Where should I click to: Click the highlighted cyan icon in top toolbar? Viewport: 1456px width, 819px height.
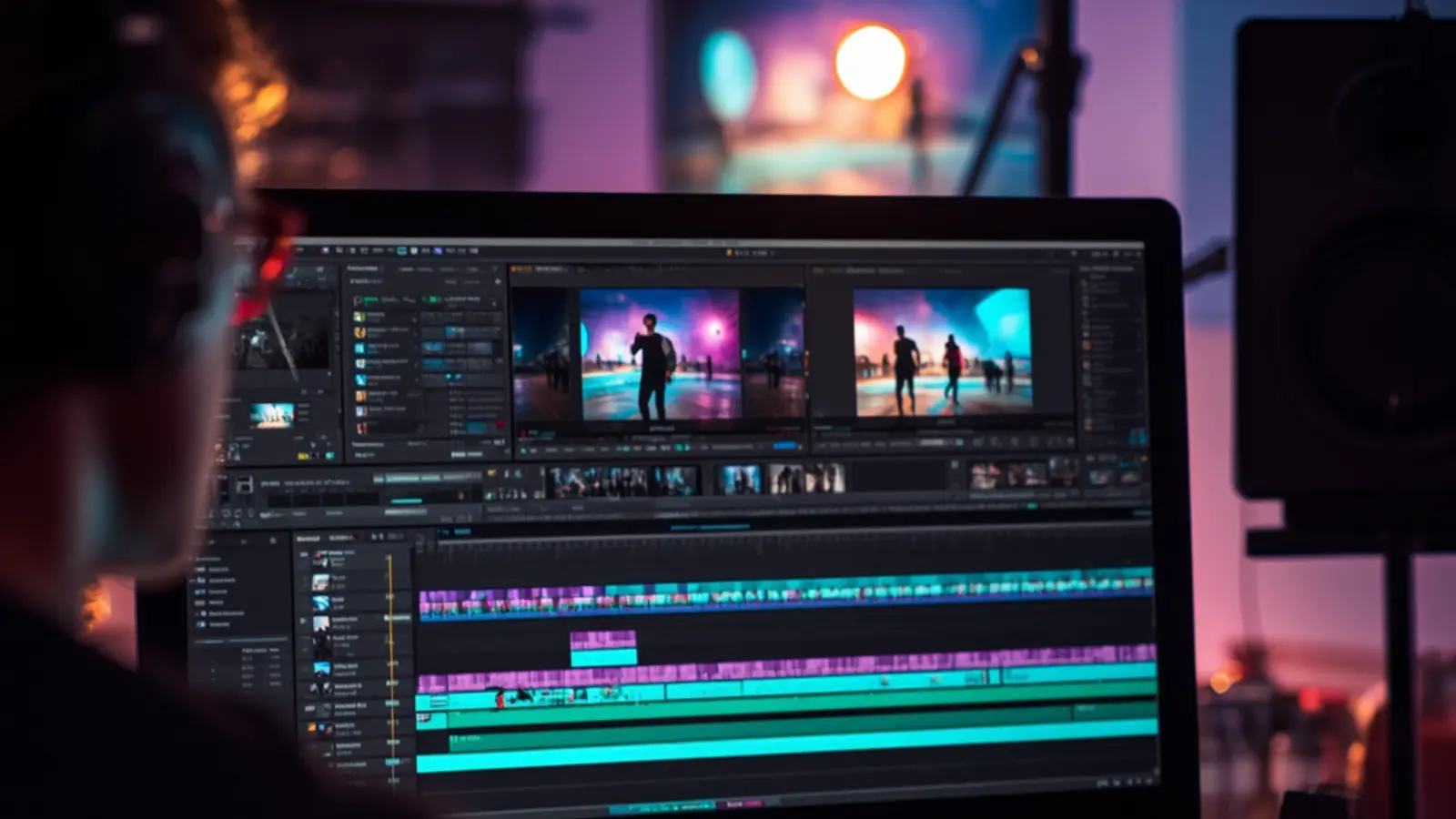(401, 249)
